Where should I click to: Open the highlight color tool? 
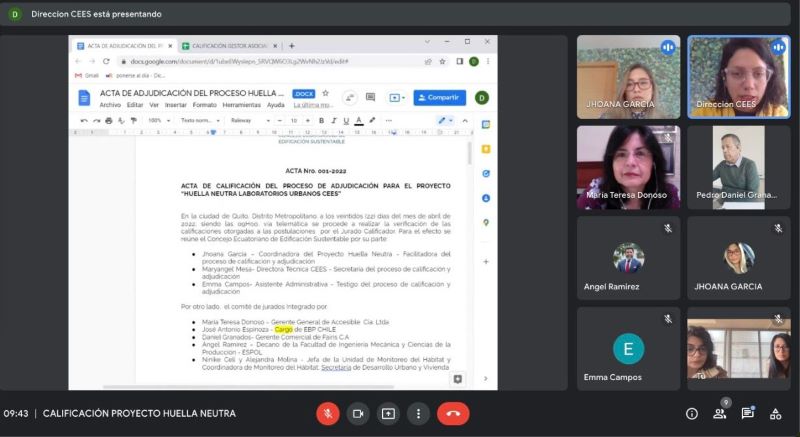[372, 121]
